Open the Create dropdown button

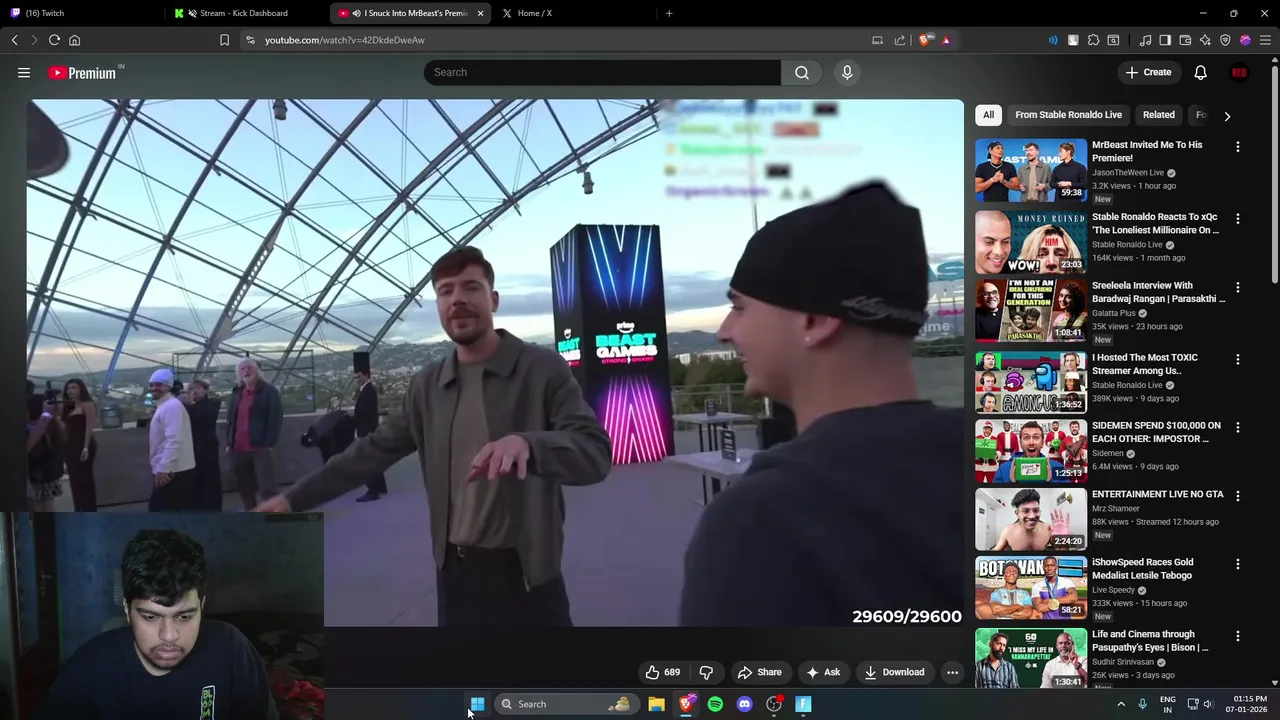1148,72
